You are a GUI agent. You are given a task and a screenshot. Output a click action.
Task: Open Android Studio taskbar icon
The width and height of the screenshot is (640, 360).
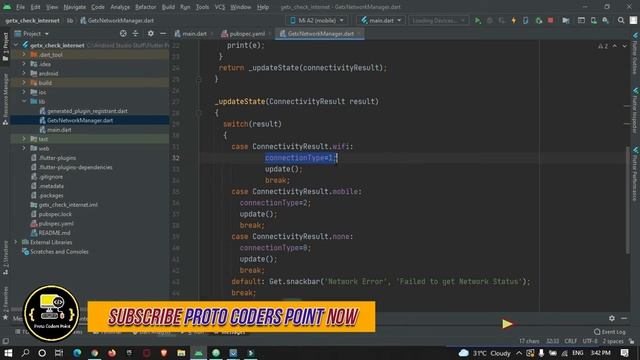198,353
